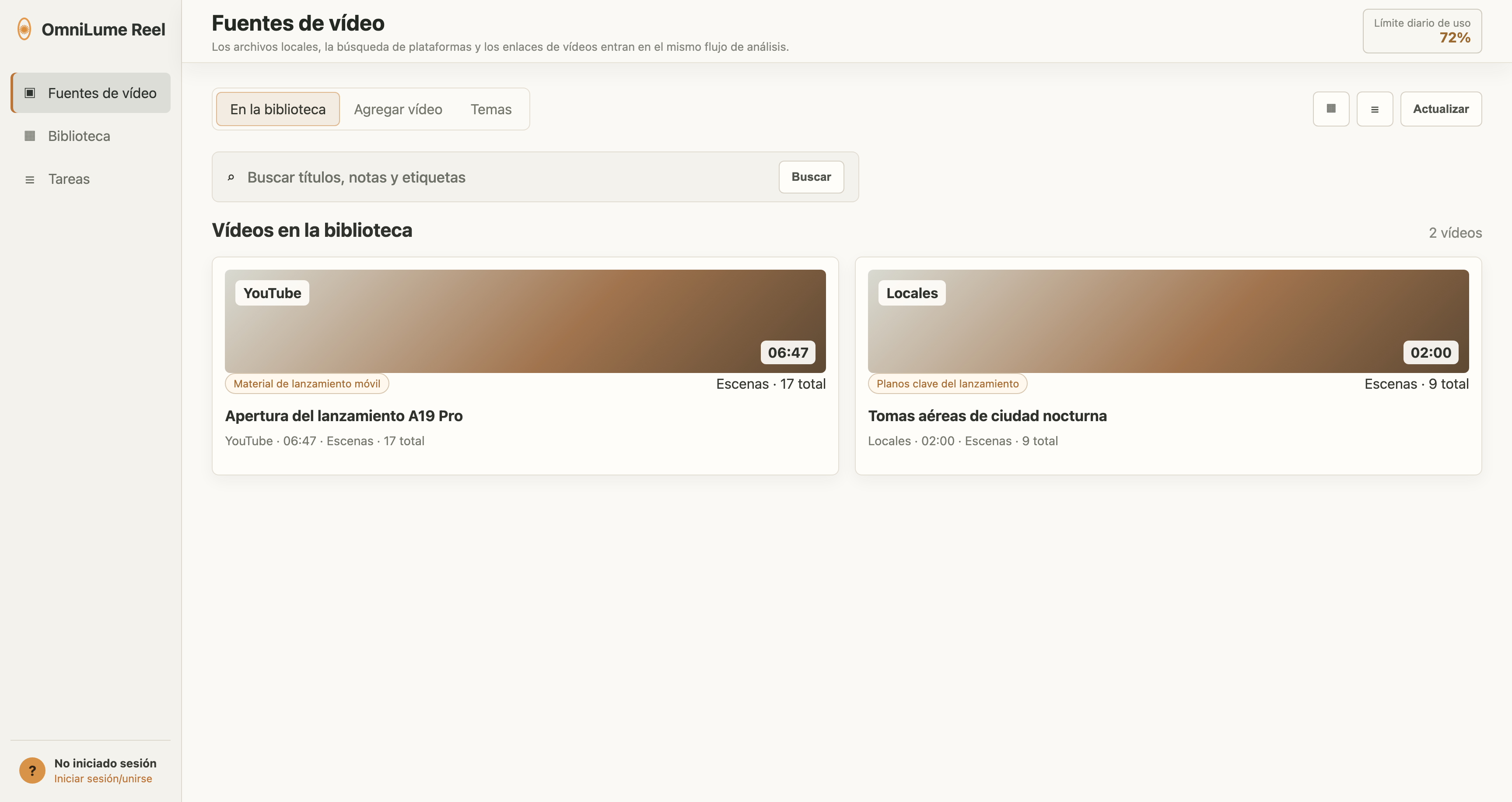Click the Actualizar button
The width and height of the screenshot is (1512, 802).
tap(1440, 109)
